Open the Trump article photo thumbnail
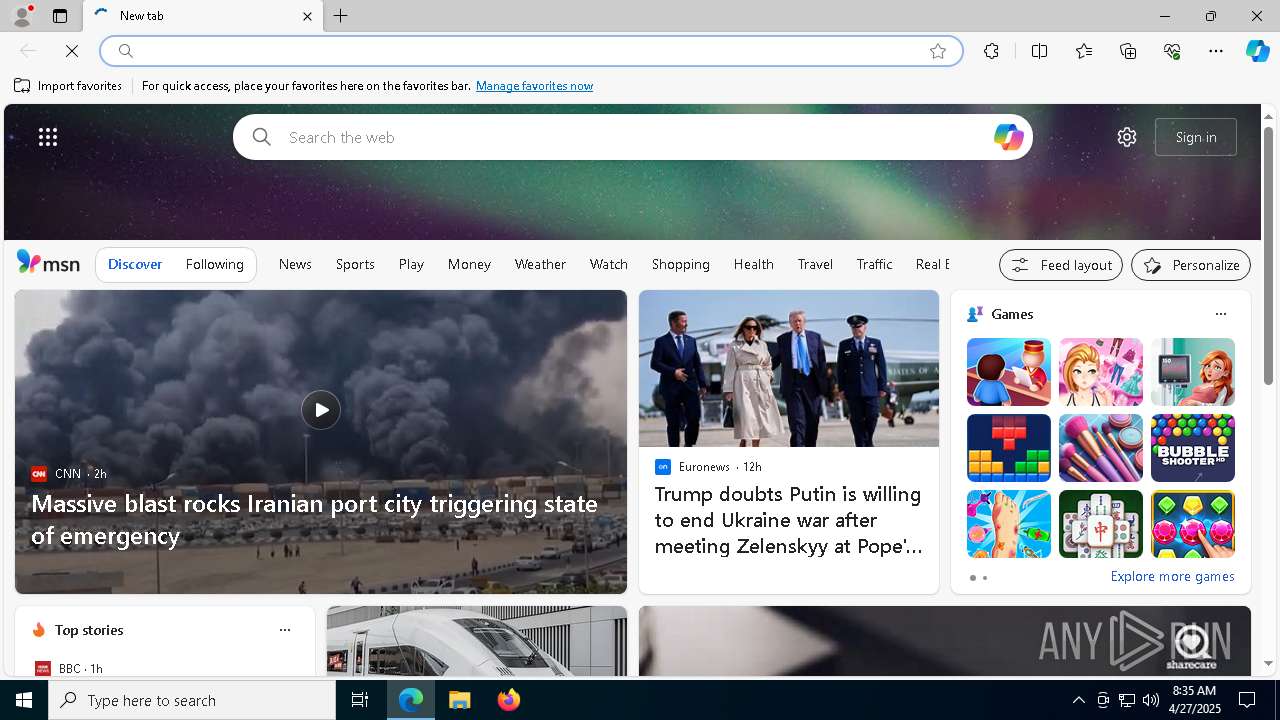The image size is (1280, 720). [789, 368]
